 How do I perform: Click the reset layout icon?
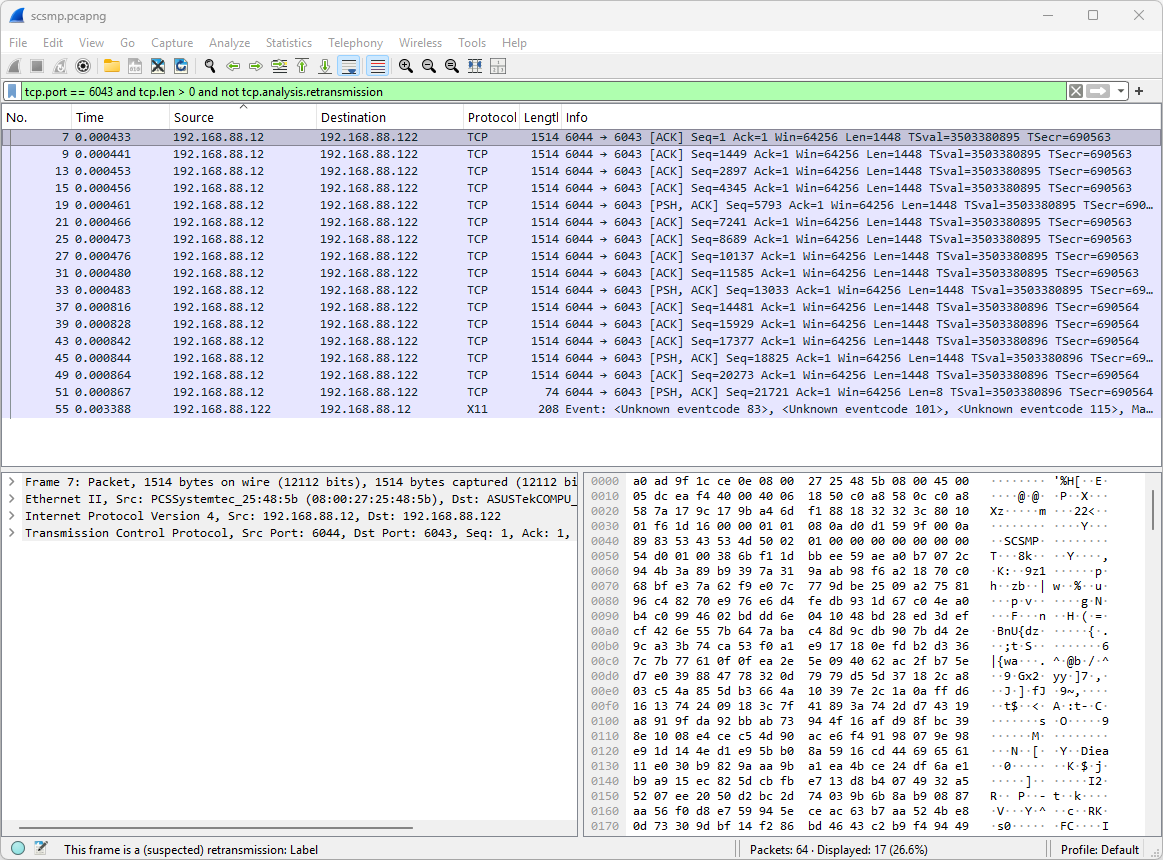point(498,66)
